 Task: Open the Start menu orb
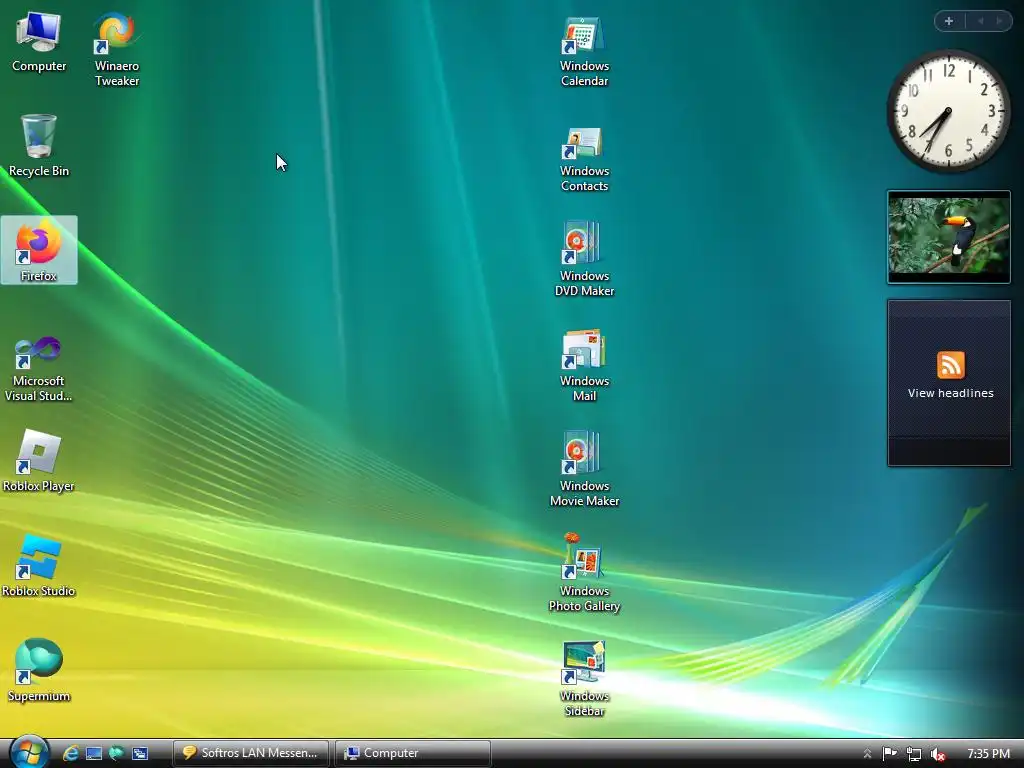29,752
